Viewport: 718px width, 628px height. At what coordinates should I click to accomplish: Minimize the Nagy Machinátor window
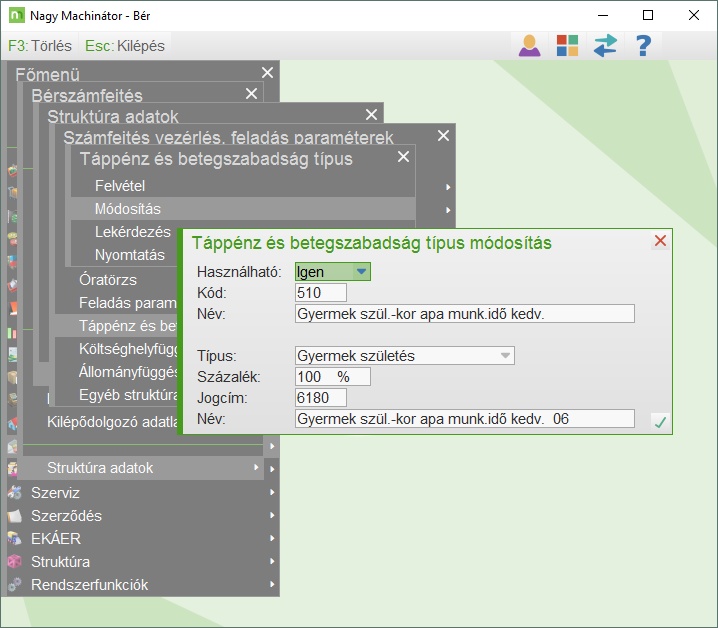(x=603, y=15)
